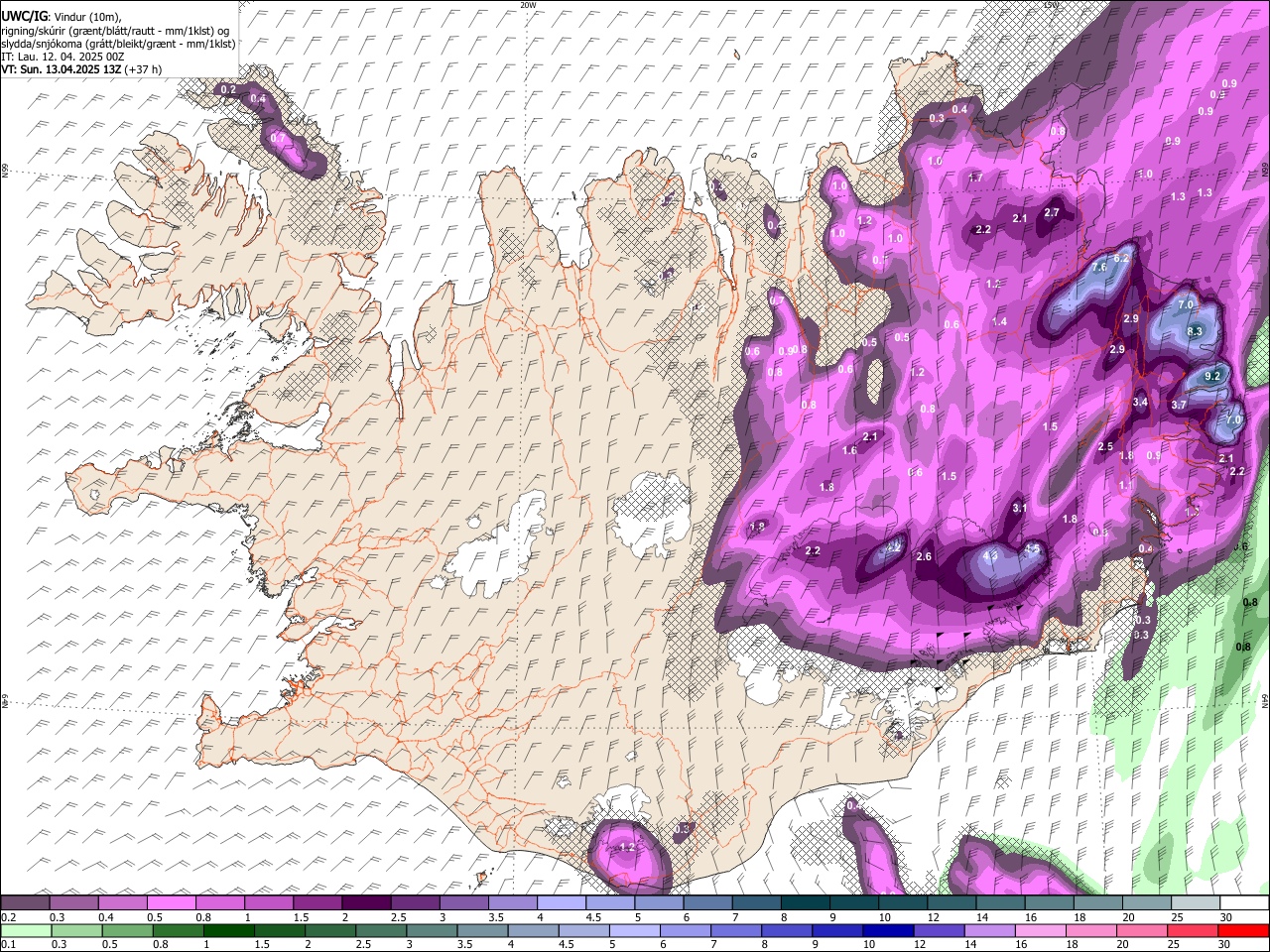The width and height of the screenshot is (1270, 952).
Task: Click the initial time 'IT: Lau. 12. 04. 2025 00Z'
Action: pyautogui.click(x=63, y=57)
